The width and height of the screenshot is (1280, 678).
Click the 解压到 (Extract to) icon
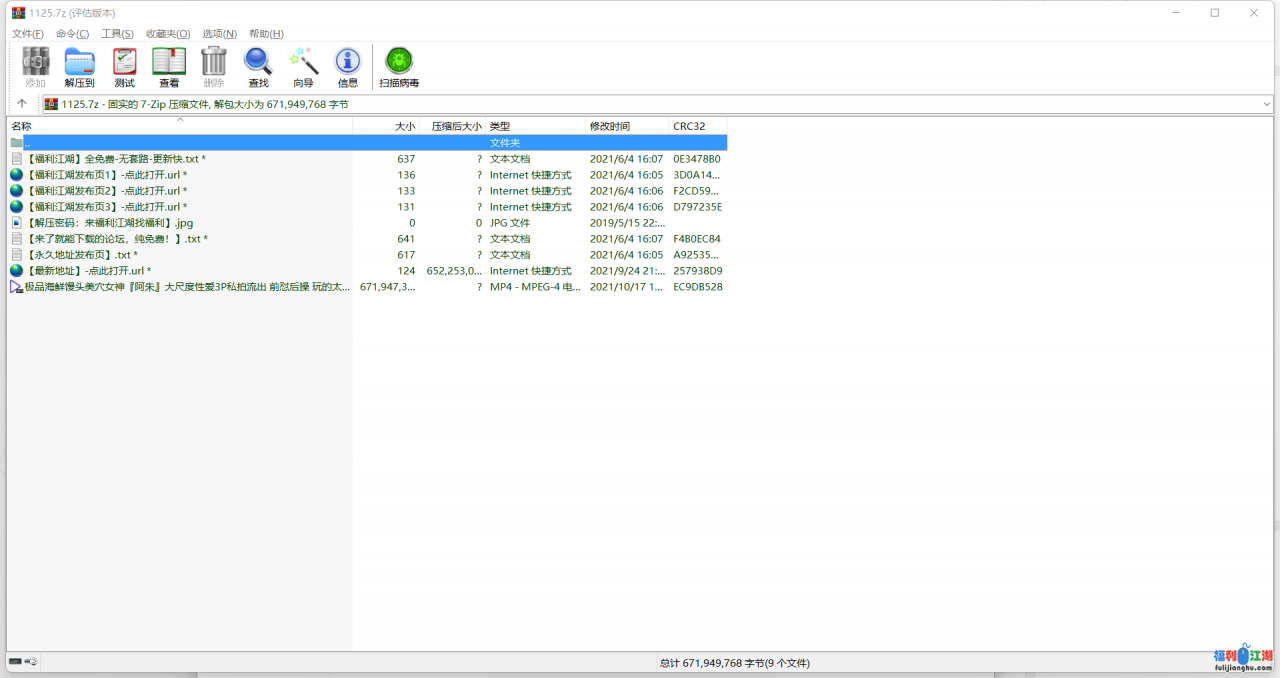click(x=80, y=67)
